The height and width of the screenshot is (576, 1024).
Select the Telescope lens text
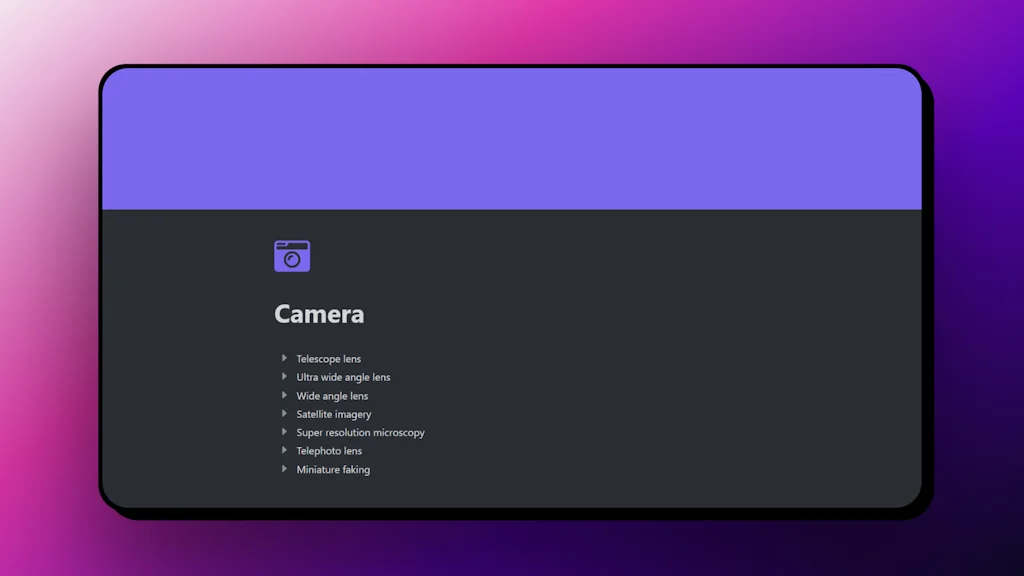click(328, 359)
